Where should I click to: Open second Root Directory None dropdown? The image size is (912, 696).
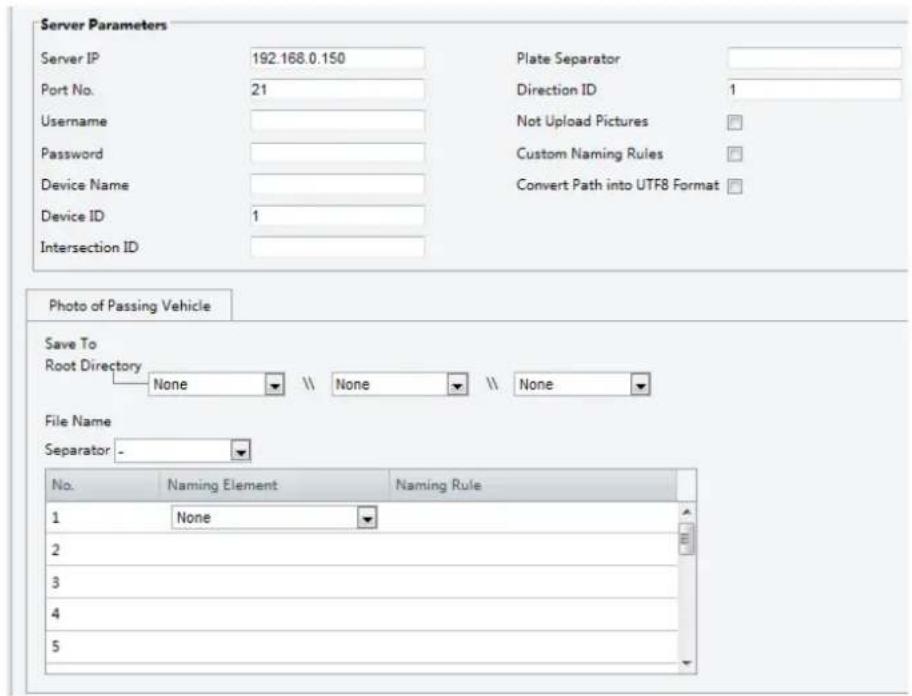pos(400,384)
